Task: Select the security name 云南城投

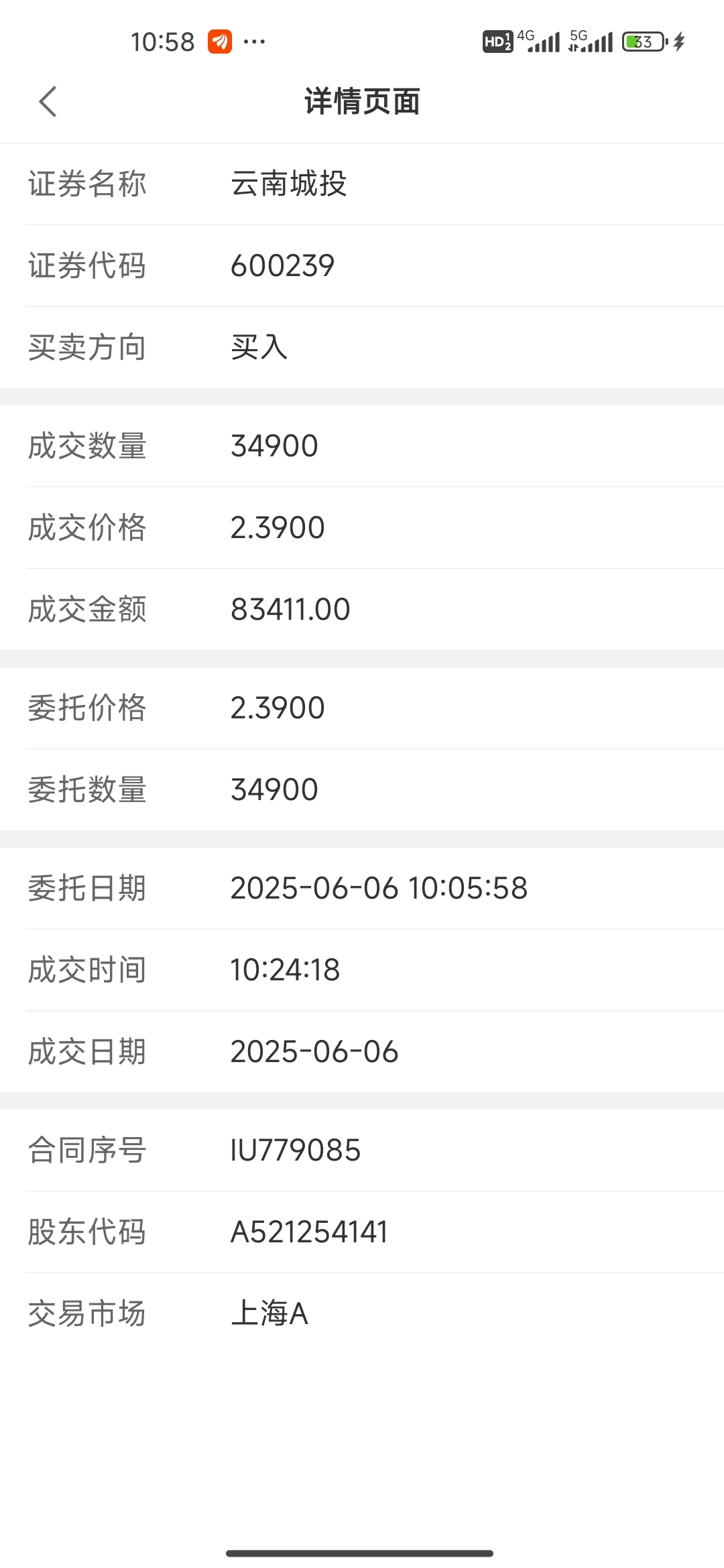Action: [289, 184]
